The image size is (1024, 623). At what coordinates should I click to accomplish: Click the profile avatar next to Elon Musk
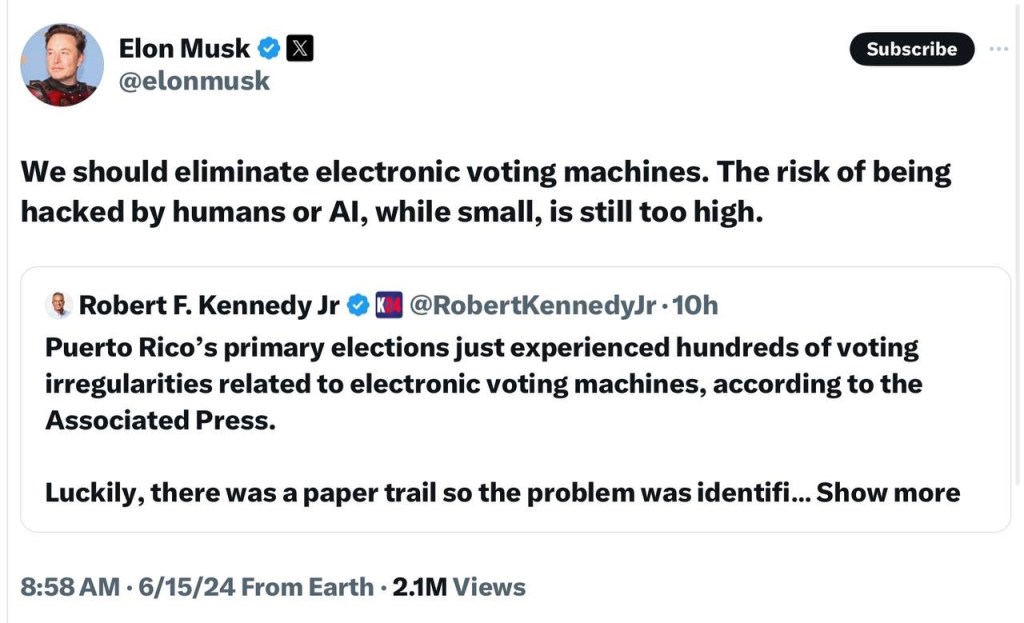tap(62, 64)
